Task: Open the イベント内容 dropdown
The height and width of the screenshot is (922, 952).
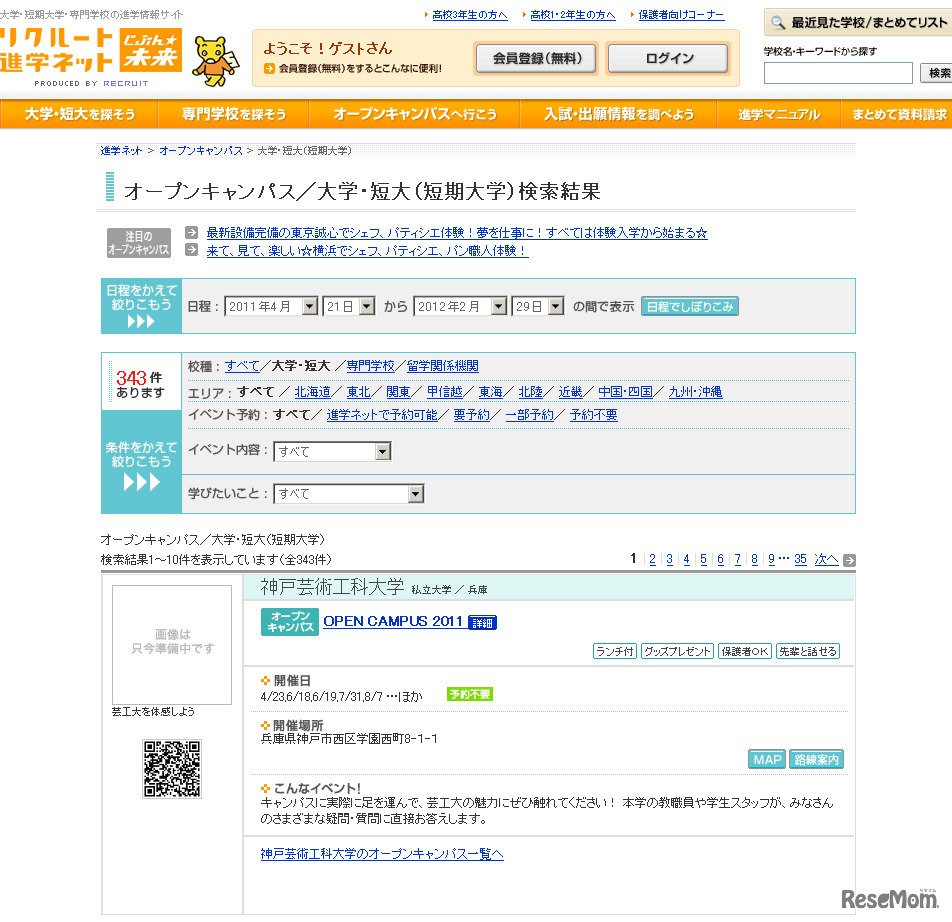Action: click(x=332, y=451)
